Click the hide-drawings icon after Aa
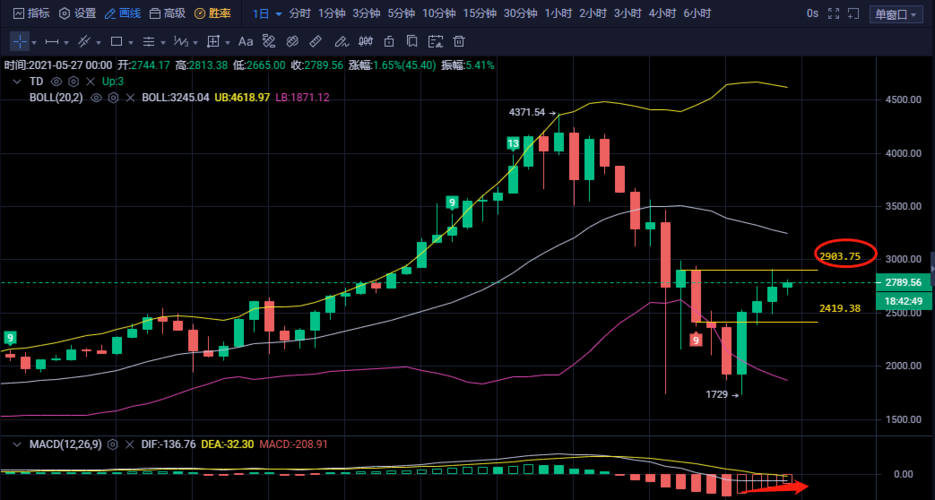935x500 pixels. pos(269,42)
